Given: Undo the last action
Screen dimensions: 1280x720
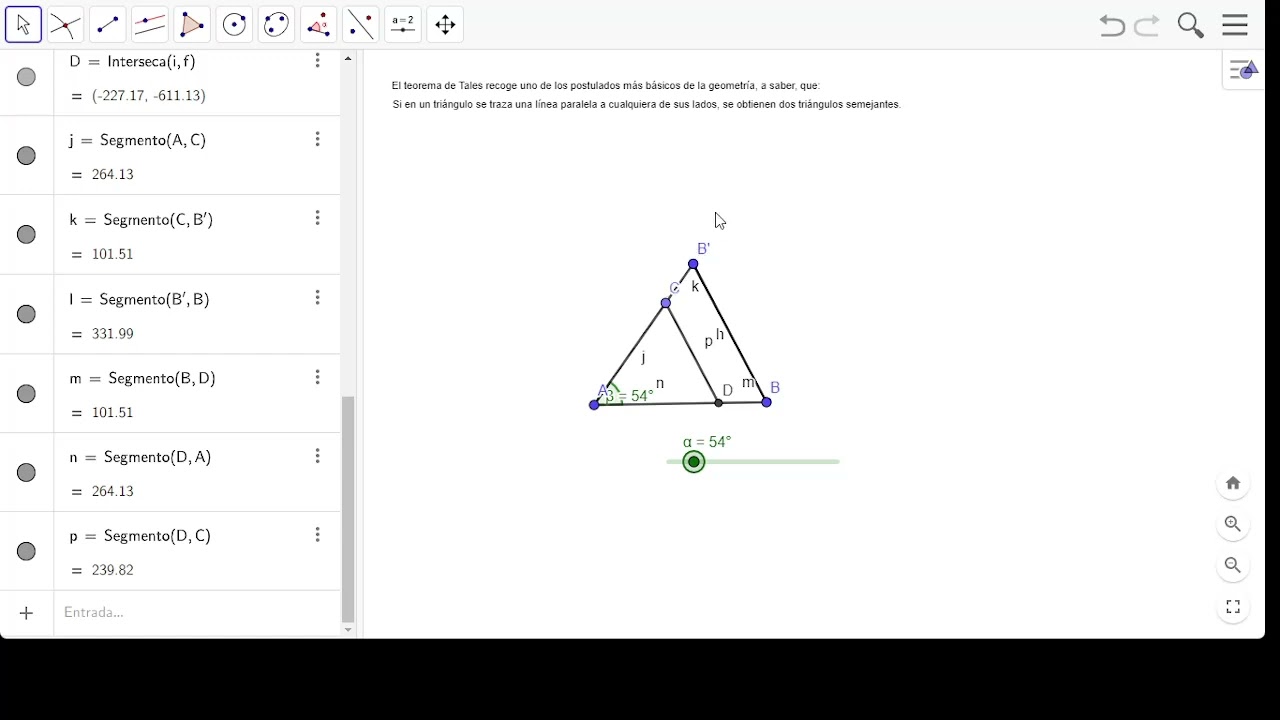Looking at the screenshot, I should click(1112, 25).
